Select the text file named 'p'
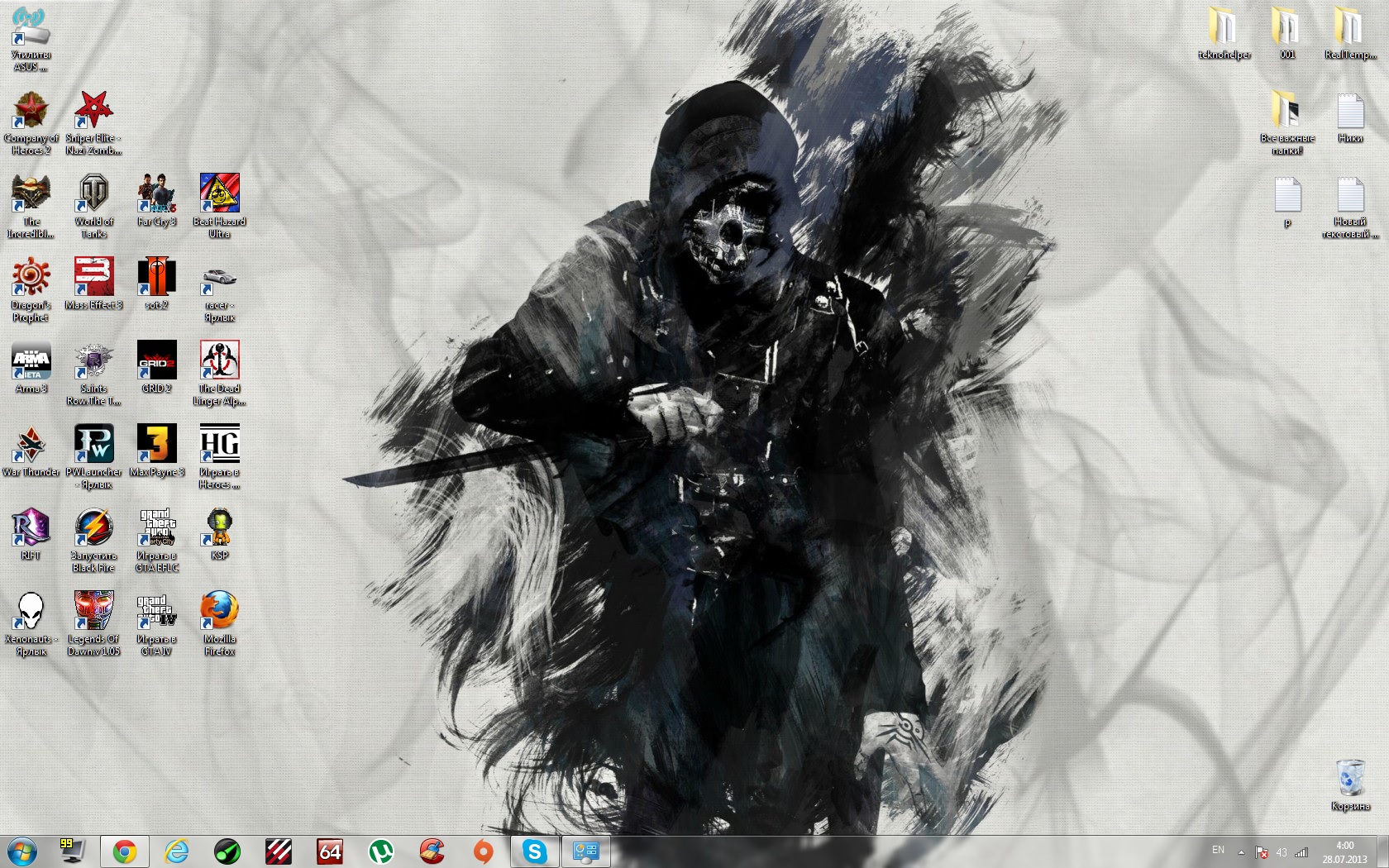1389x868 pixels. click(x=1287, y=203)
